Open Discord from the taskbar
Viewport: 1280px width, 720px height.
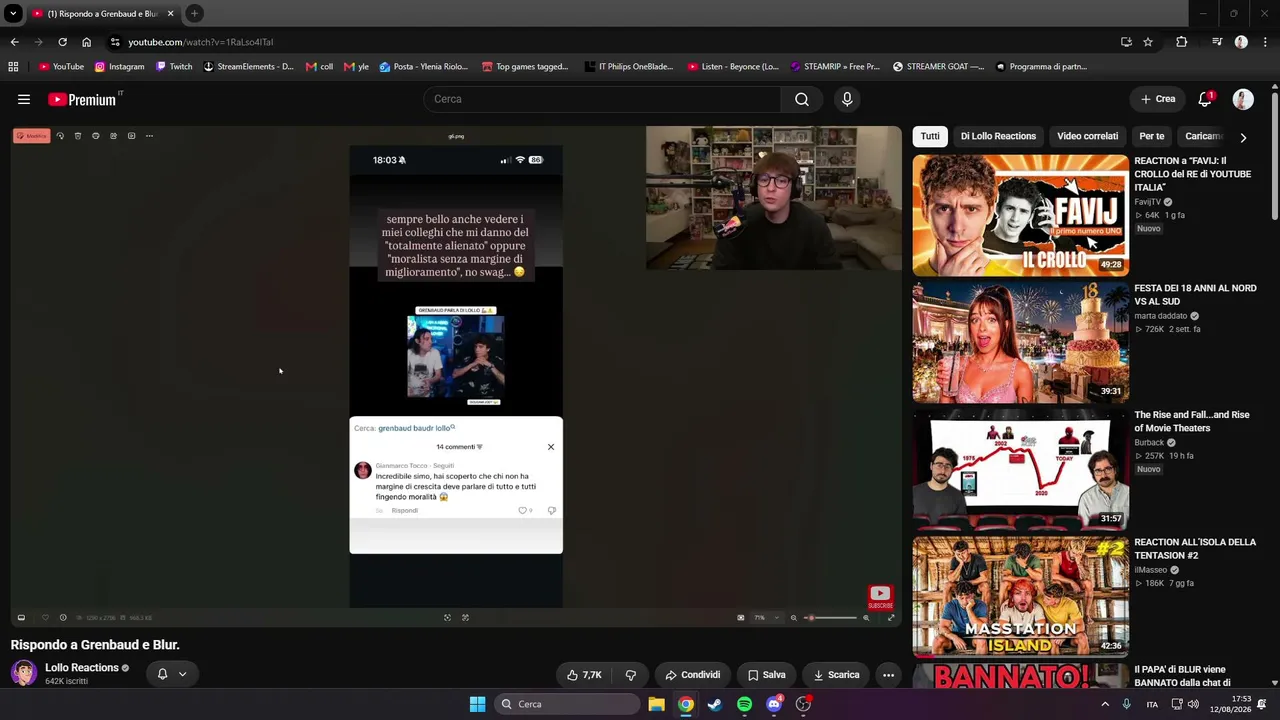[x=773, y=704]
